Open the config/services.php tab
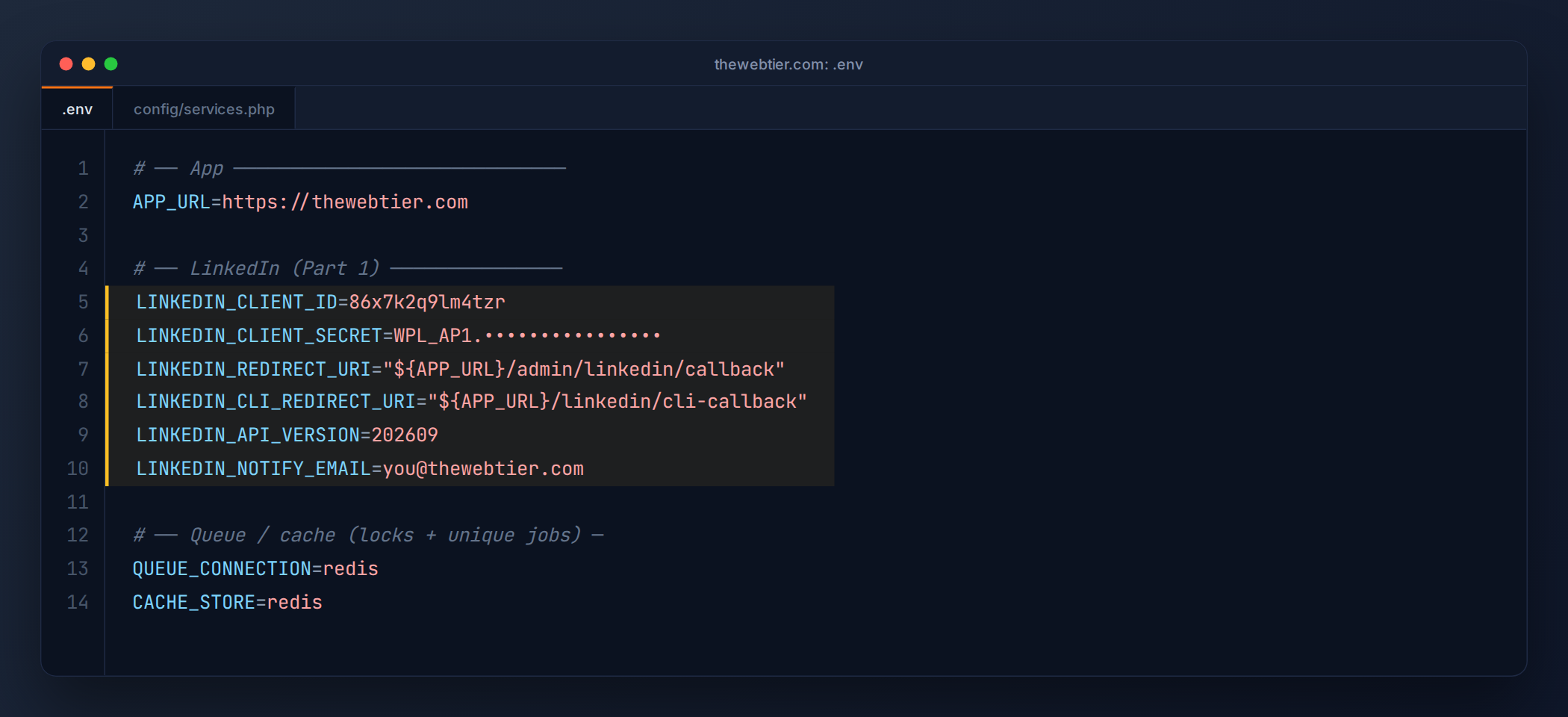 pyautogui.click(x=204, y=109)
